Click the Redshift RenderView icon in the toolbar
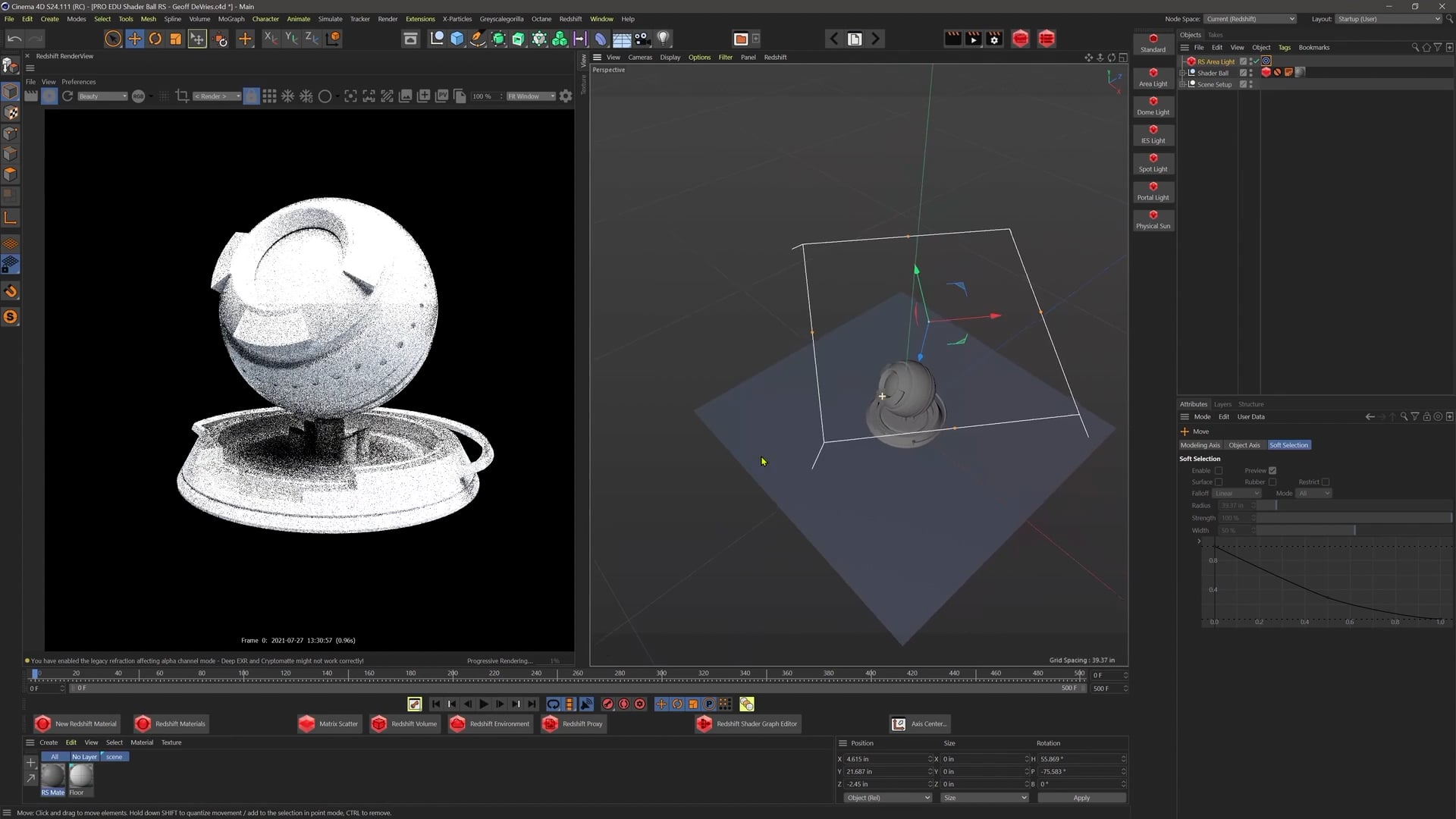This screenshot has height=819, width=1456. (x=1020, y=38)
